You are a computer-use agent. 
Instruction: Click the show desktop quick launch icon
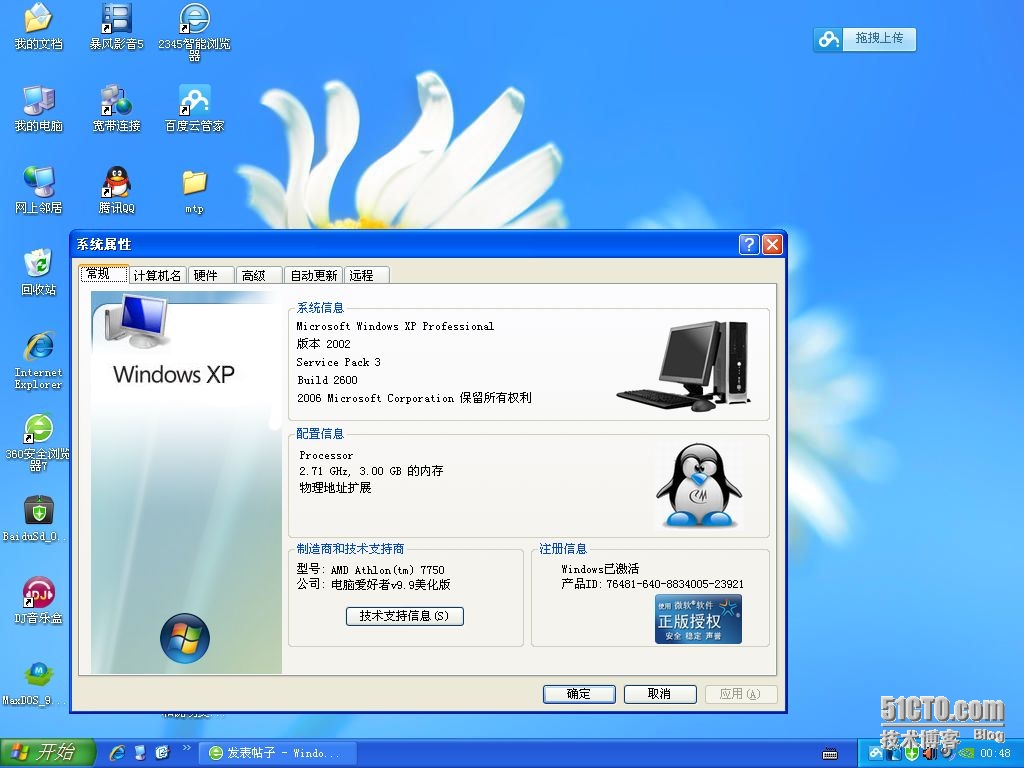140,753
